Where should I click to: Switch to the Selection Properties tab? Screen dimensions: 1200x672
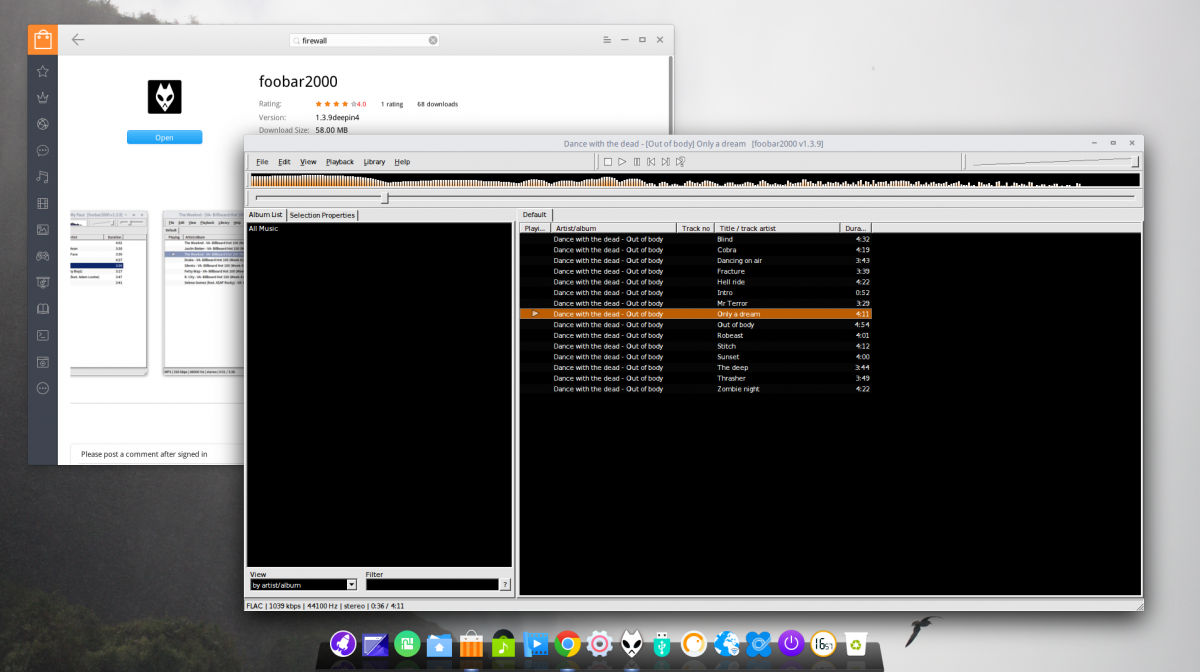(x=322, y=215)
